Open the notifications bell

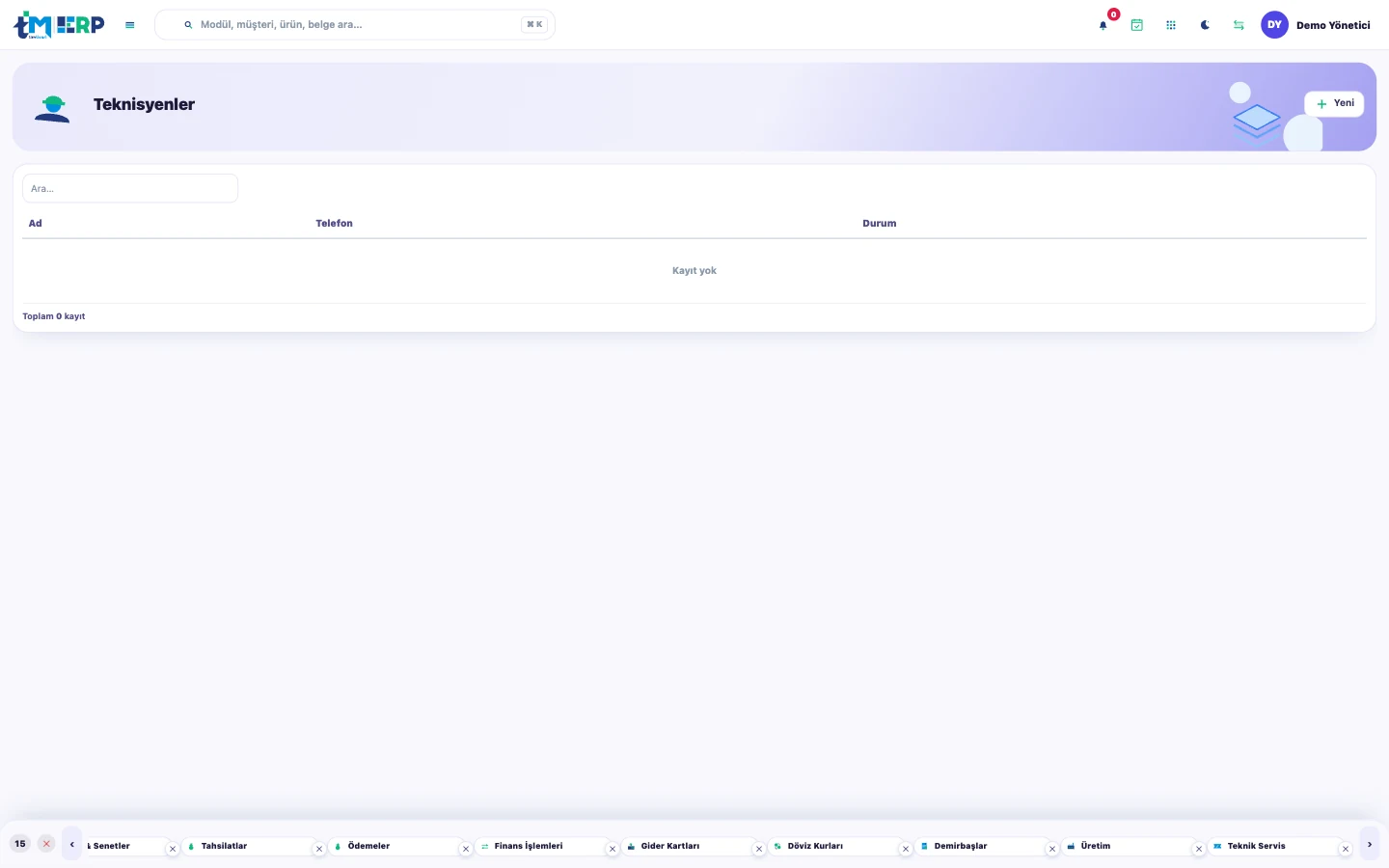1103,25
